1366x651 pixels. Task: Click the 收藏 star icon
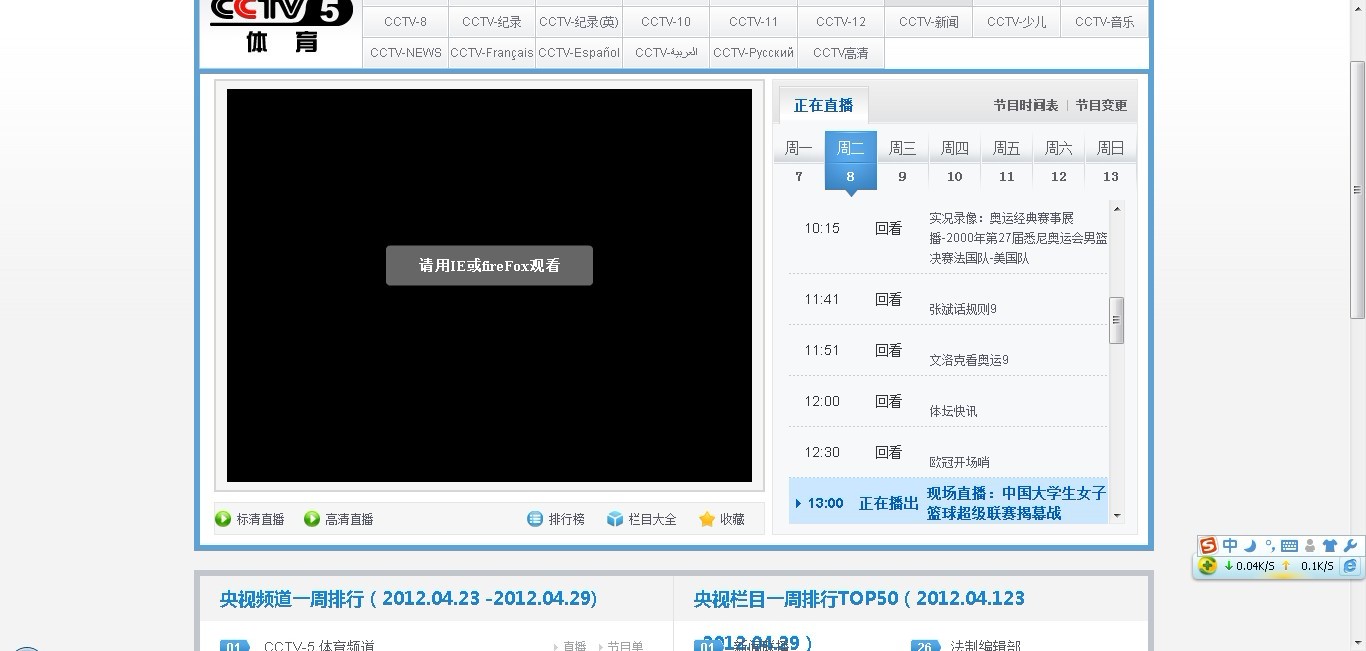707,519
